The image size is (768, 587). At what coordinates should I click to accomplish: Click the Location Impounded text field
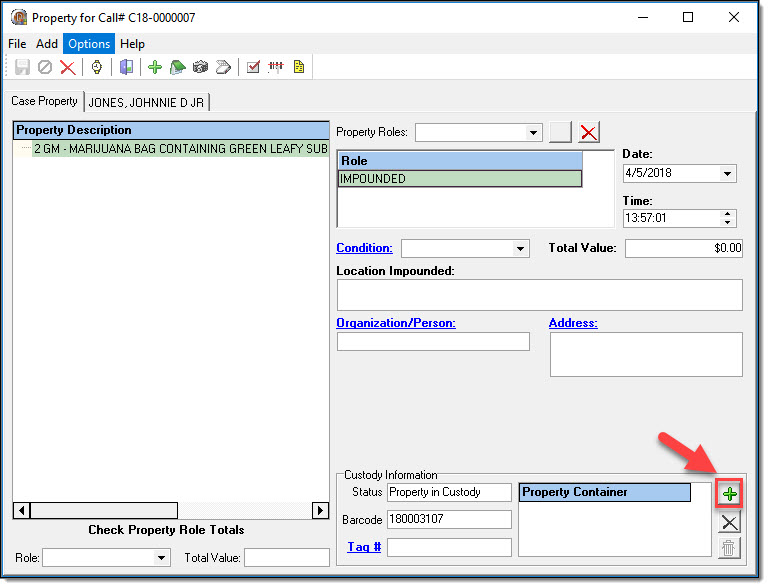tap(539, 295)
